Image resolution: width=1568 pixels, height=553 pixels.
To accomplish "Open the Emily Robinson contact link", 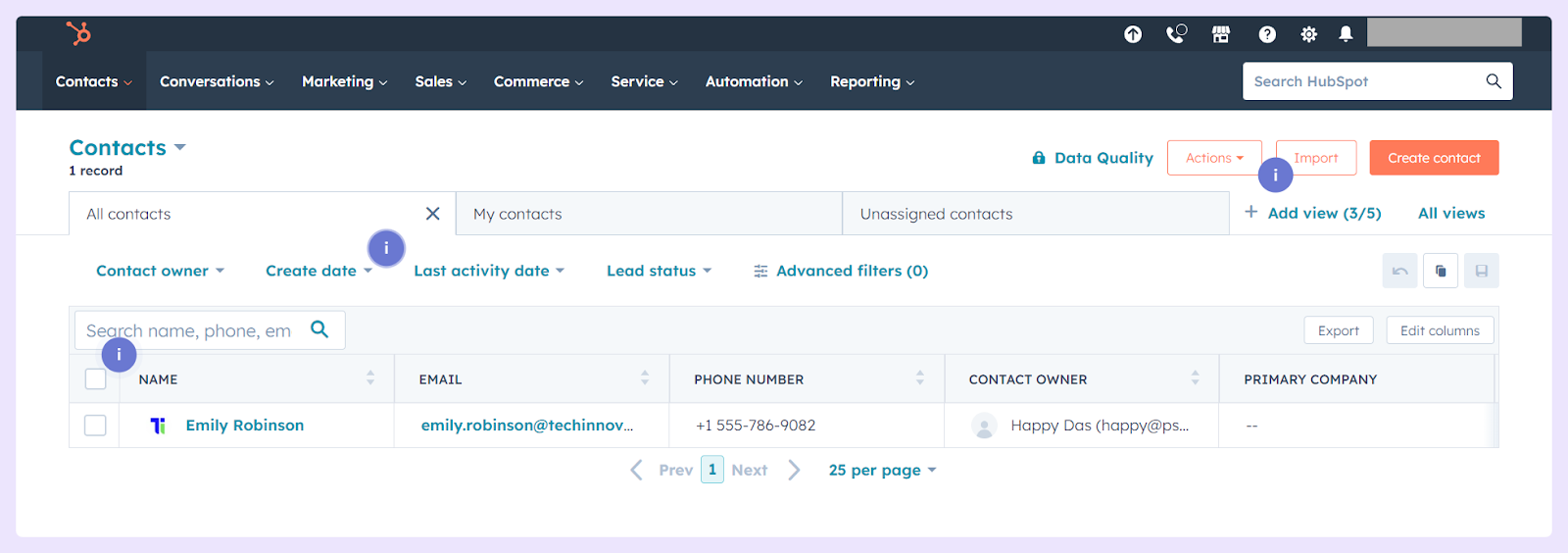I will click(x=245, y=426).
